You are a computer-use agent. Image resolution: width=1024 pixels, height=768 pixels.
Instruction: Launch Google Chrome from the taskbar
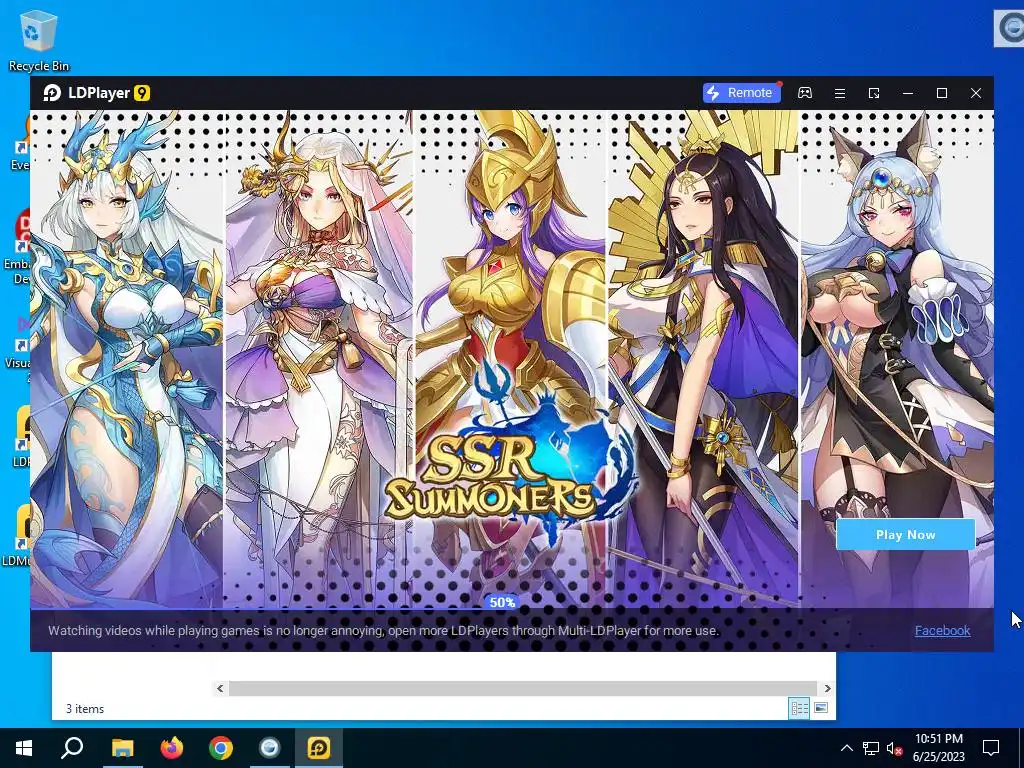pos(221,748)
